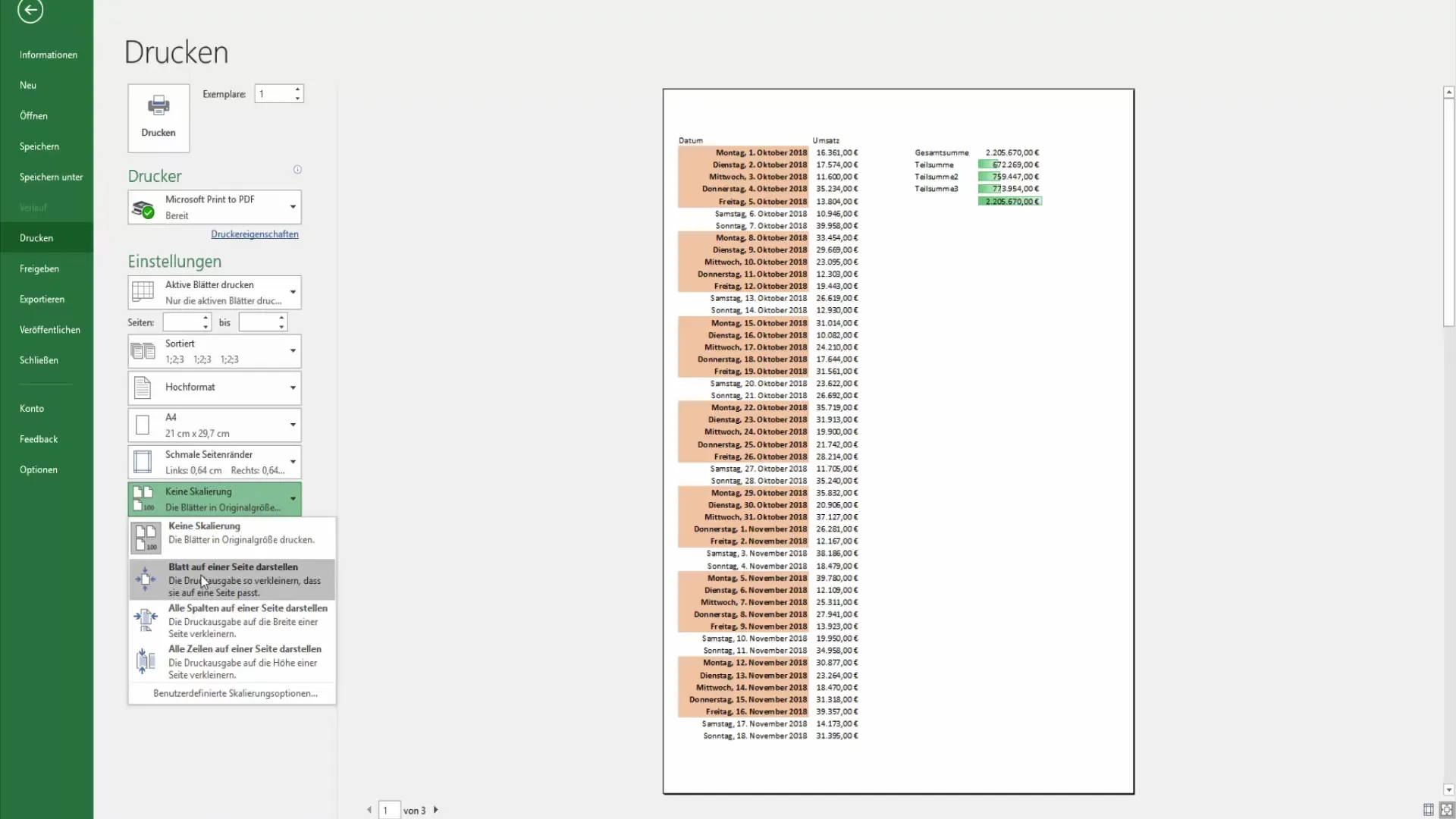Increase the Seiten start page stepper
This screenshot has width=1456, height=819.
click(206, 318)
